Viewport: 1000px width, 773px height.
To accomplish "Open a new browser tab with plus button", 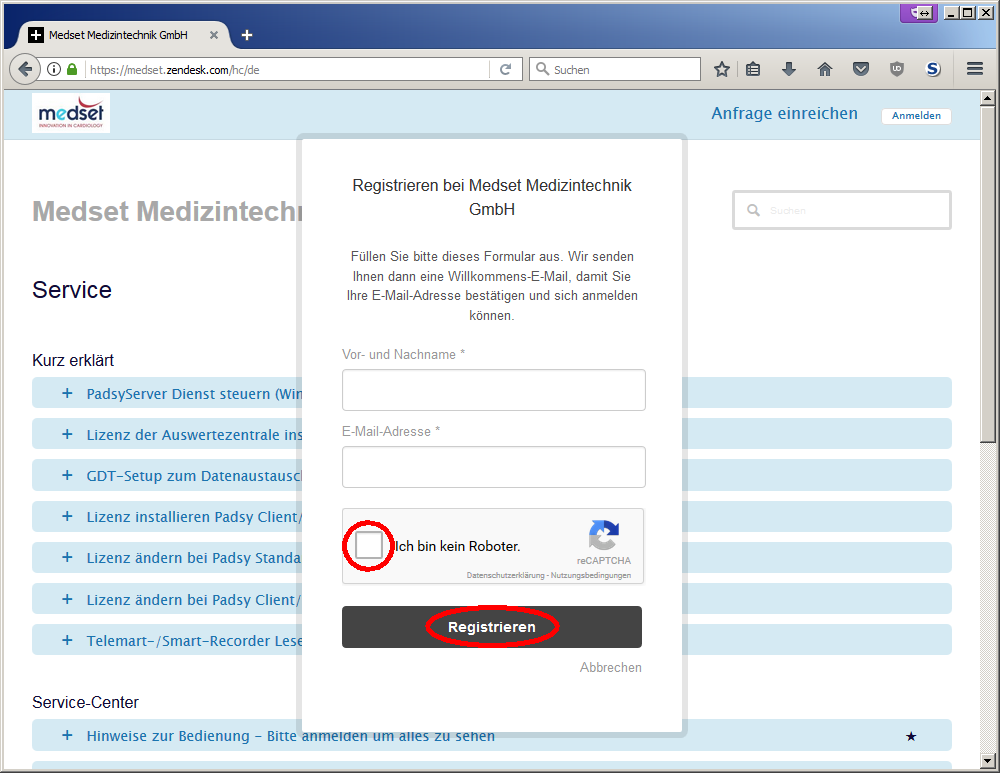I will 247,35.
